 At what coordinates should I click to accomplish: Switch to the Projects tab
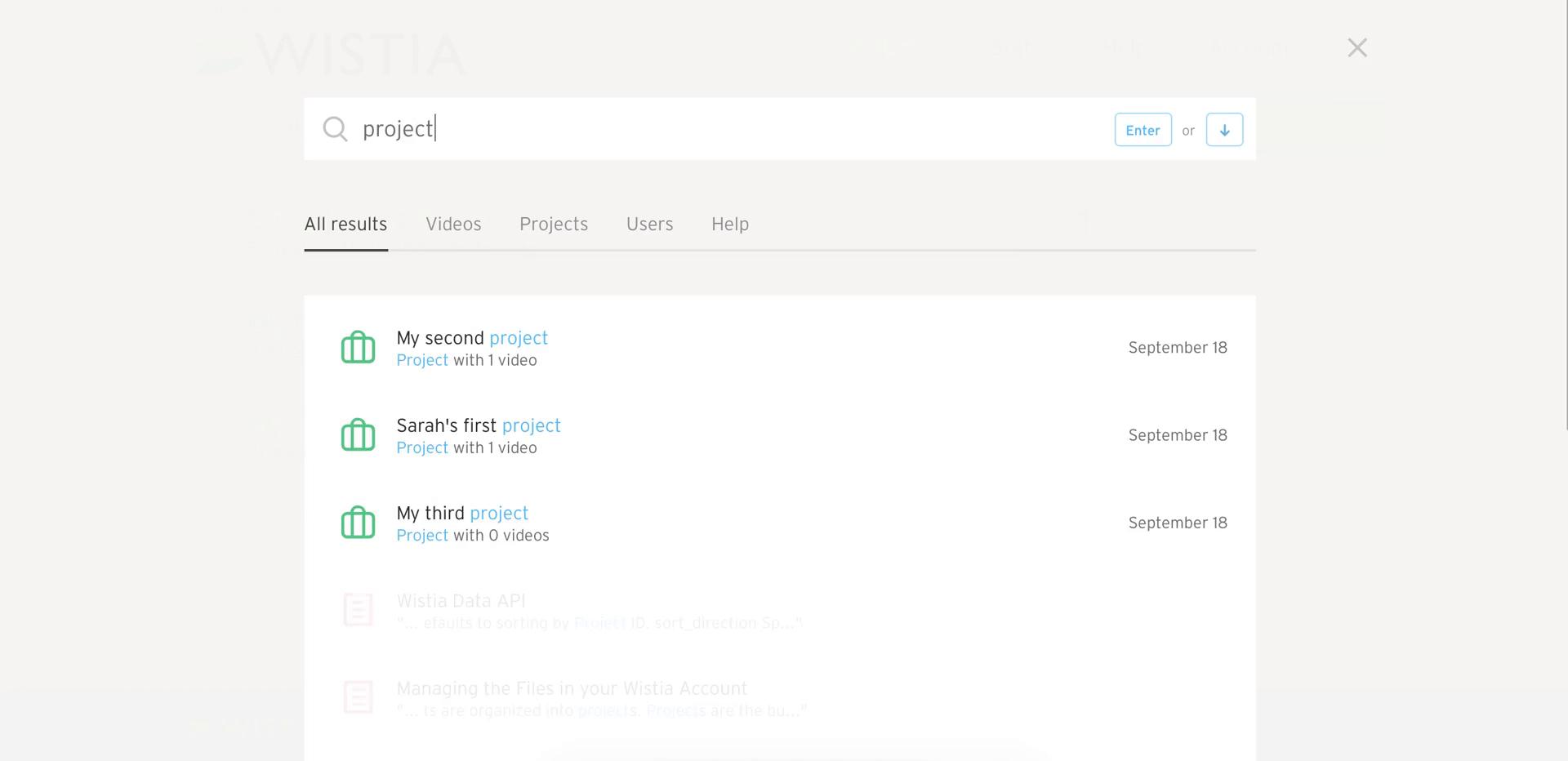(x=554, y=225)
